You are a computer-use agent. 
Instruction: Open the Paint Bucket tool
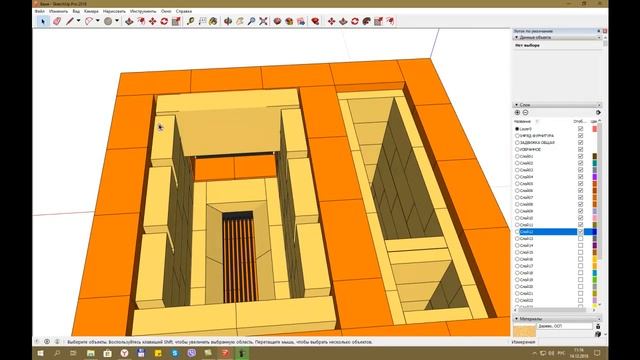click(213, 21)
